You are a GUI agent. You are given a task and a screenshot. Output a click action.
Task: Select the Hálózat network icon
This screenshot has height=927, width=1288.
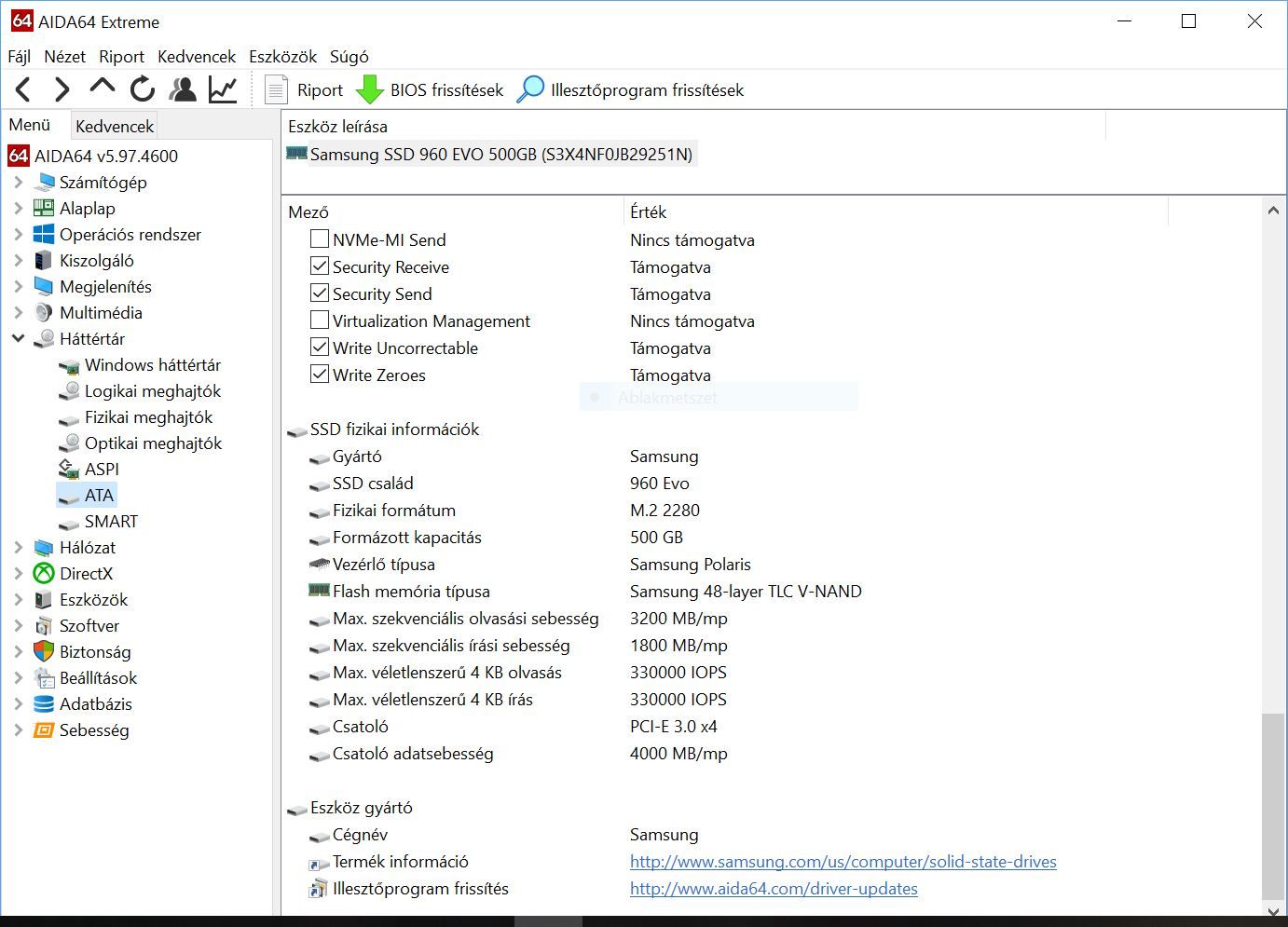pyautogui.click(x=44, y=547)
